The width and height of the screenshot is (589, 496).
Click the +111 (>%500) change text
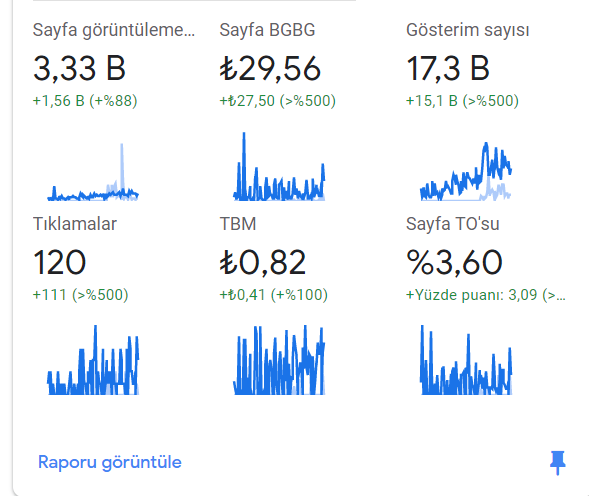(80, 295)
